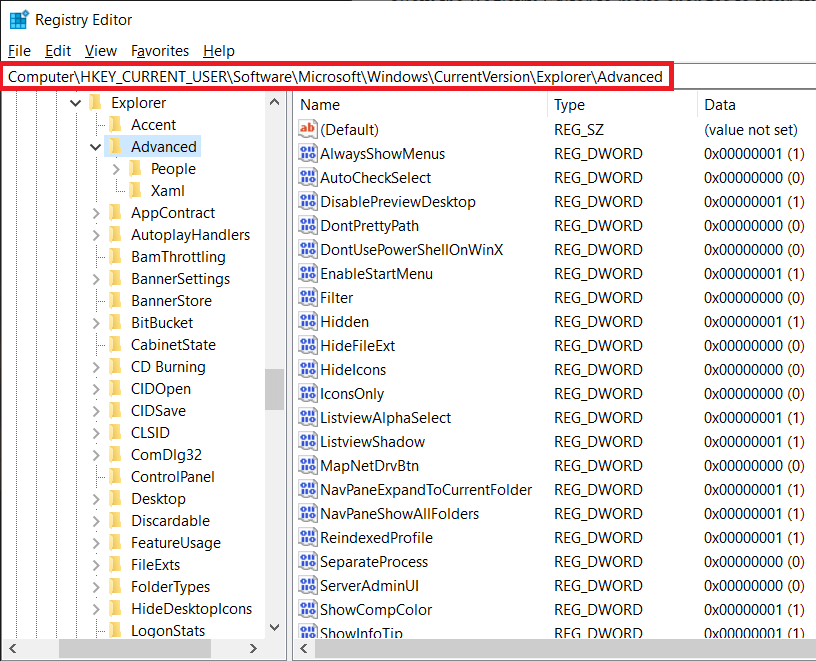Open the Edit menu

pyautogui.click(x=57, y=51)
